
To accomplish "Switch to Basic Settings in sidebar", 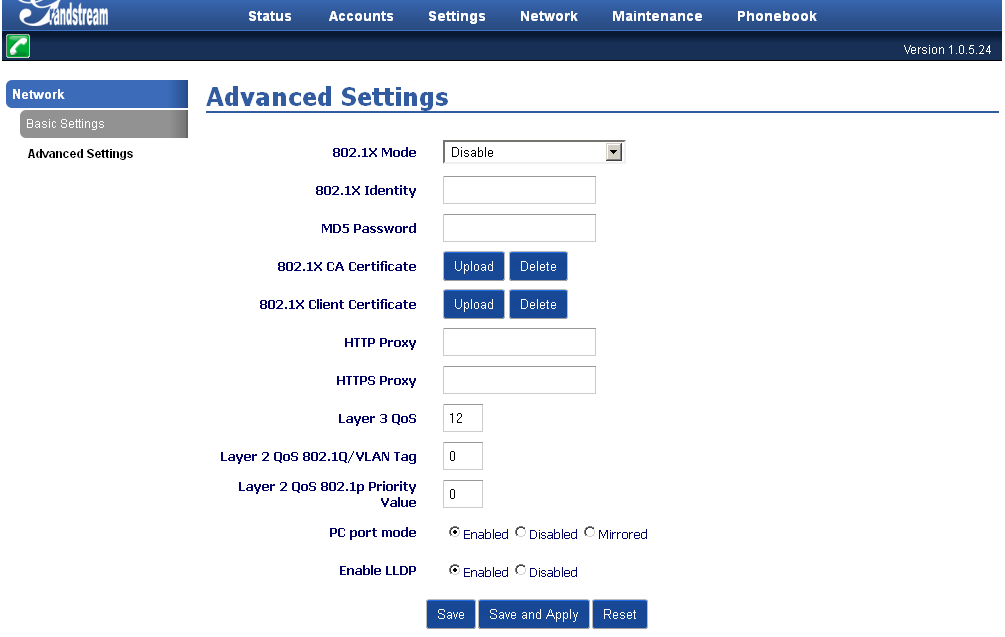I will pyautogui.click(x=66, y=124).
